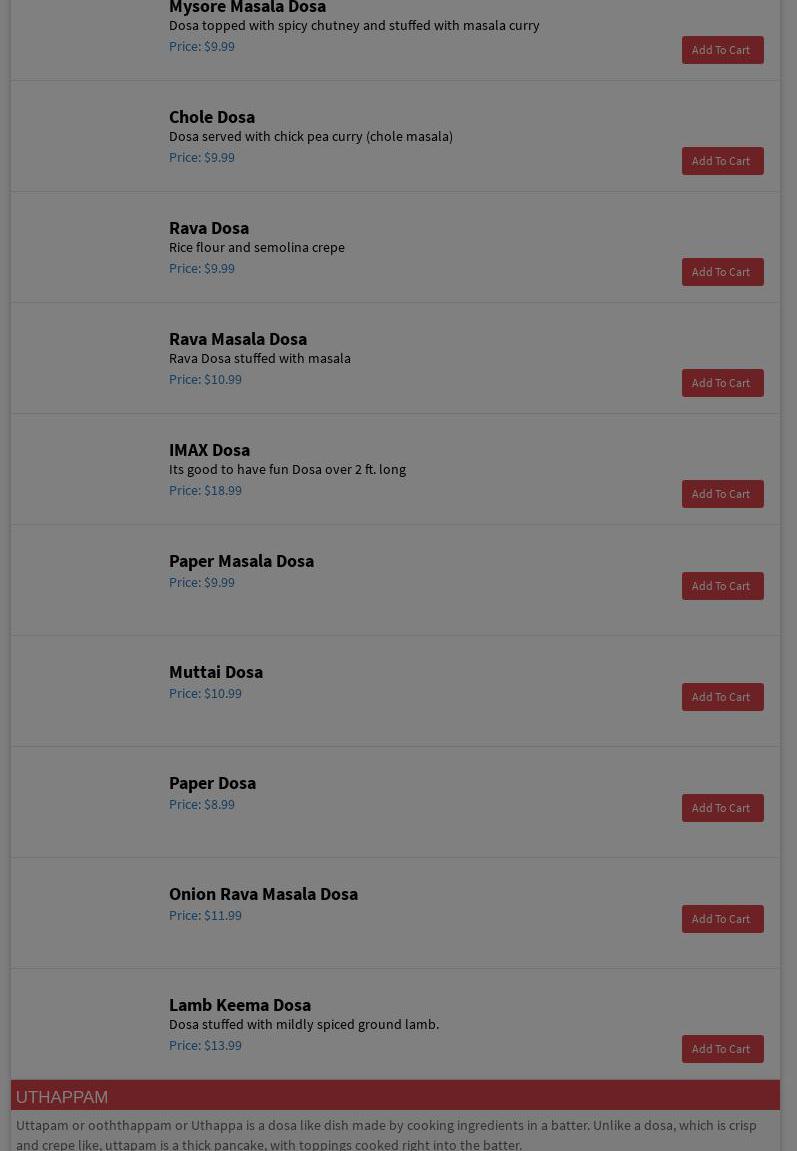
Task: Add Chole Dosa to cart
Action: pyautogui.click(x=722, y=161)
